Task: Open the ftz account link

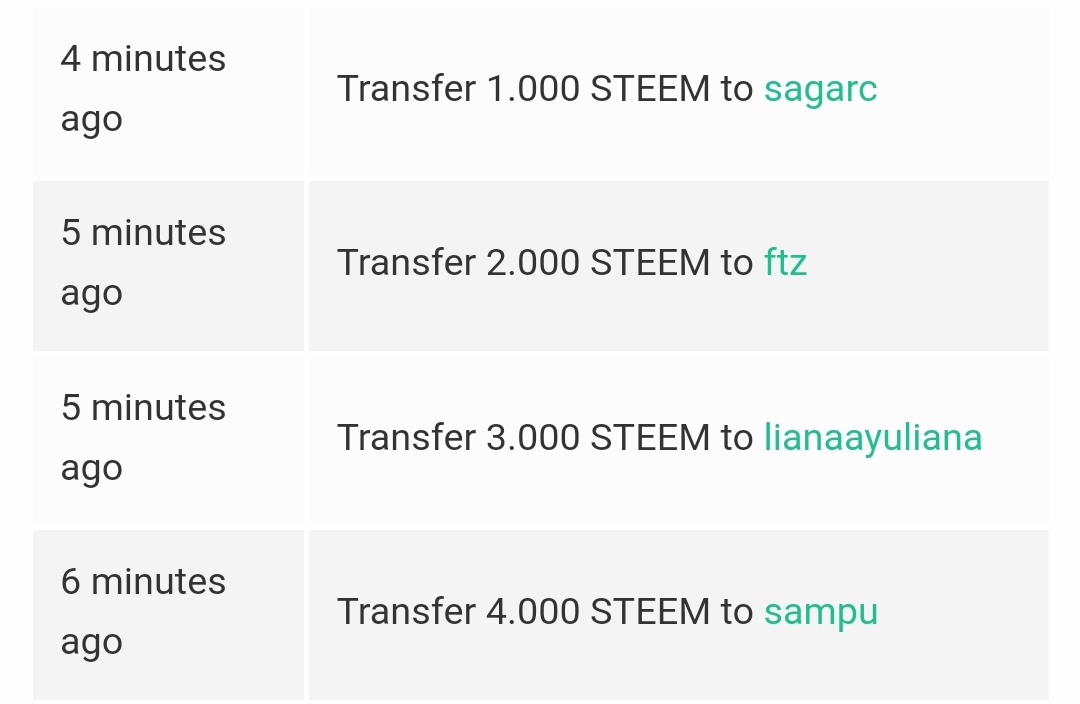Action: pyautogui.click(x=785, y=263)
